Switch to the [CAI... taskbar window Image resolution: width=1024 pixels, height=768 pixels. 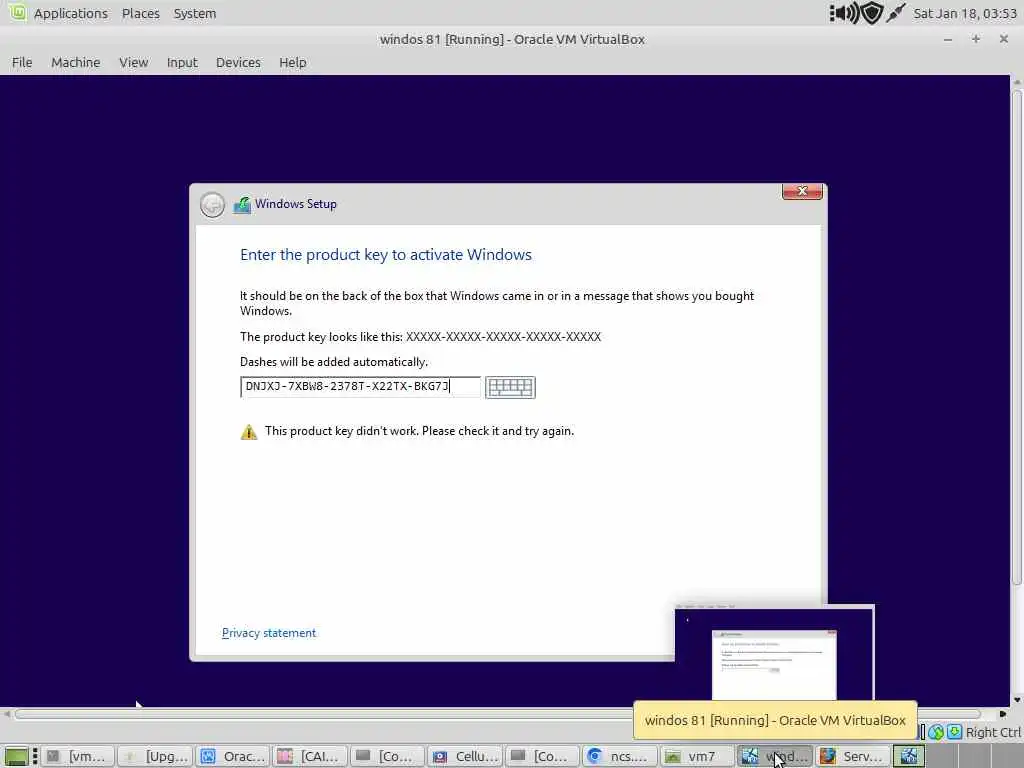(311, 756)
